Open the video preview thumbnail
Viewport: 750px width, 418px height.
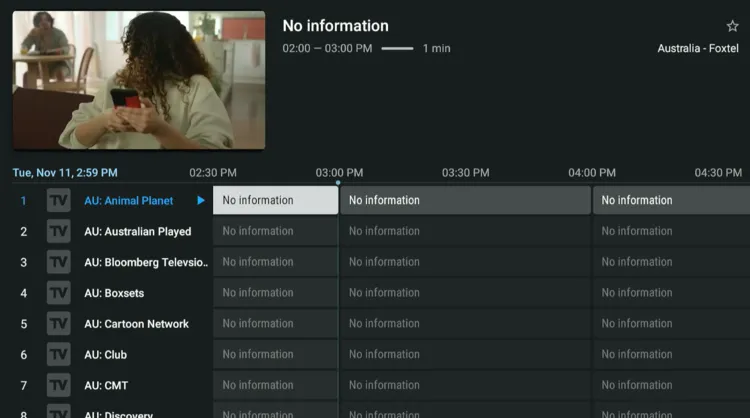pyautogui.click(x=139, y=80)
